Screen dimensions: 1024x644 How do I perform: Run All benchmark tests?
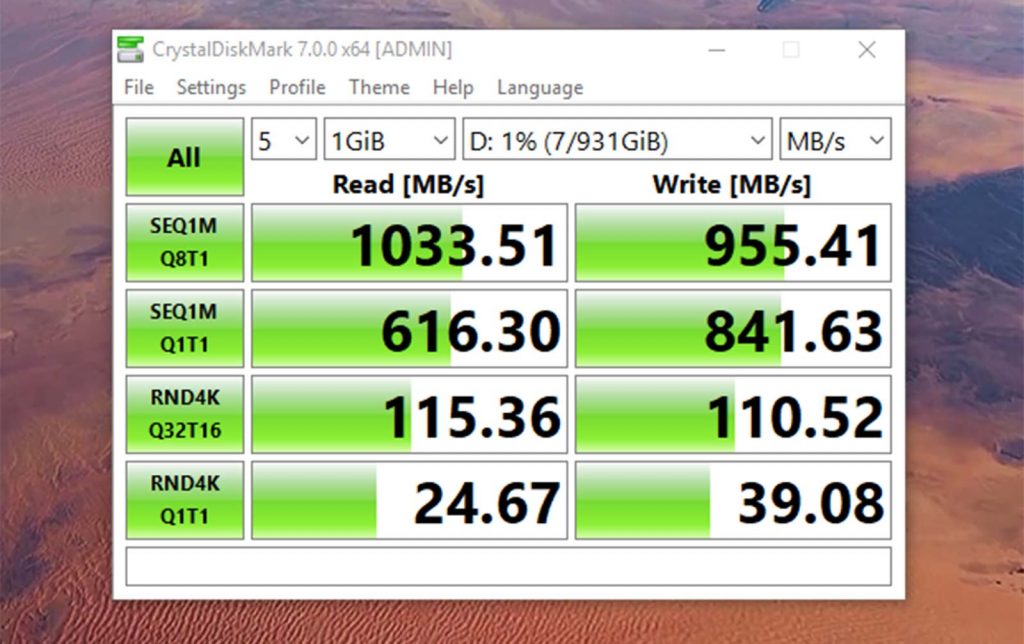coord(184,155)
